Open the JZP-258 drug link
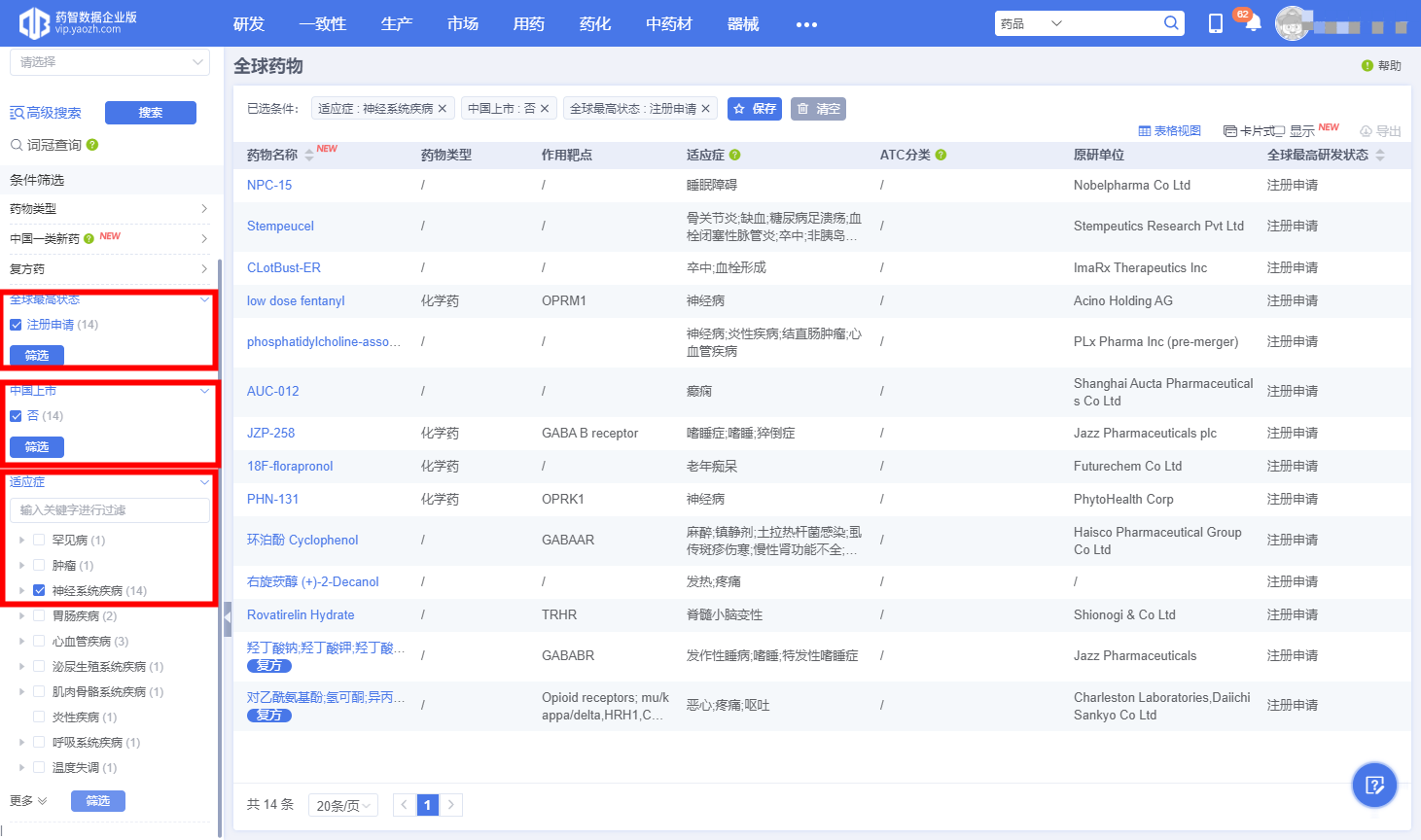This screenshot has height=840, width=1421. click(x=270, y=433)
